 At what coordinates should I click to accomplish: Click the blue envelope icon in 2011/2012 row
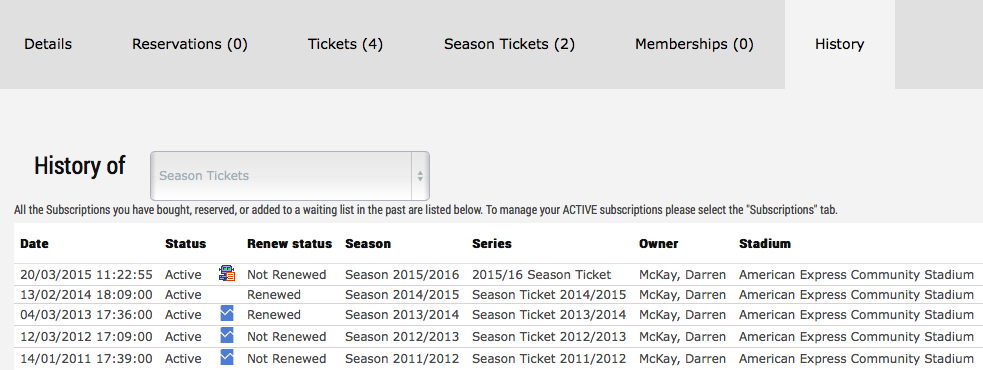point(227,357)
